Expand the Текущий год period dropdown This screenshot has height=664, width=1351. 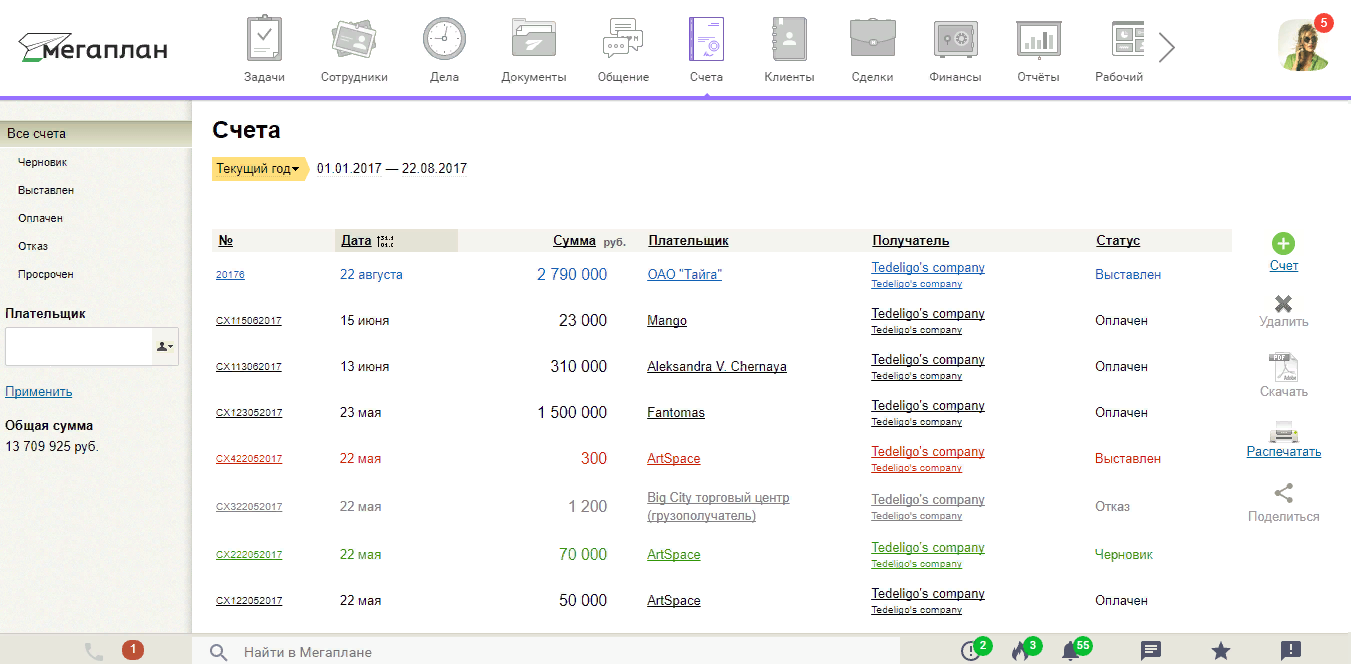click(258, 169)
